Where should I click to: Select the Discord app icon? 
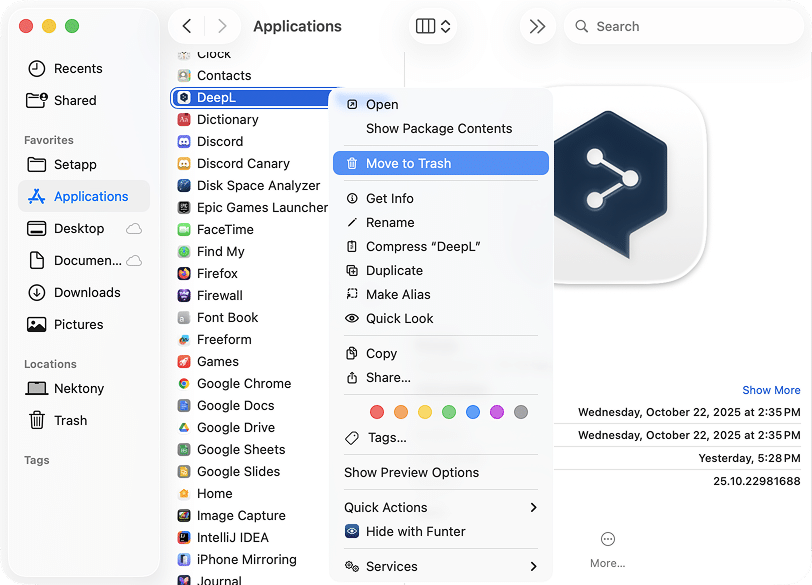point(185,141)
